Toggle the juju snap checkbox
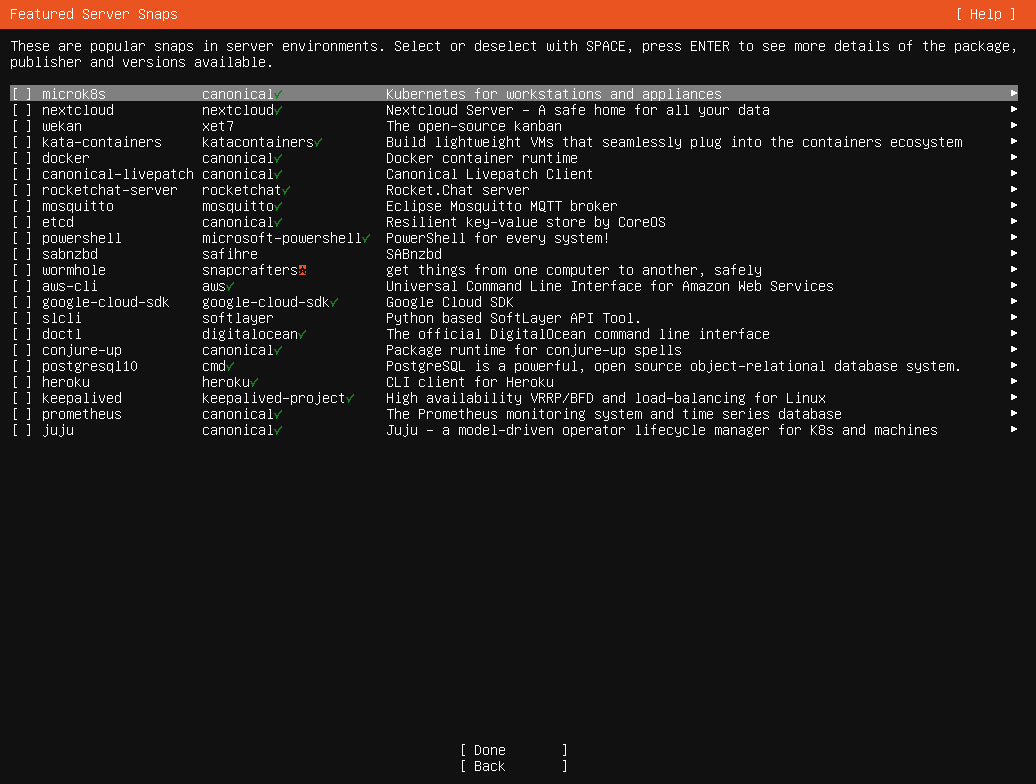The height and width of the screenshot is (784, 1036). click(22, 430)
